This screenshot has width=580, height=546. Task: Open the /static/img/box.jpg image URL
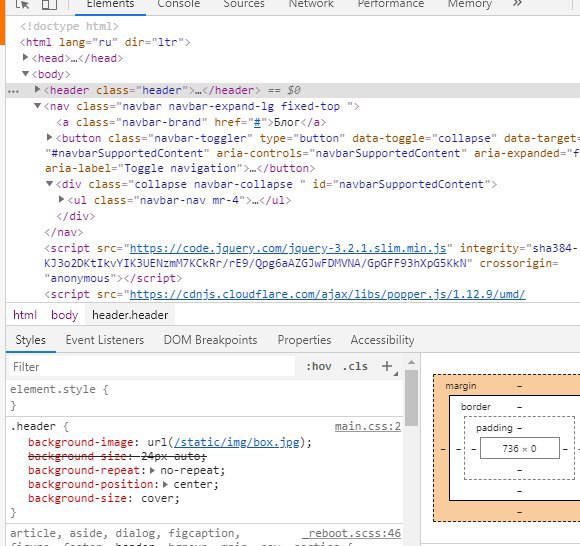pos(236,442)
